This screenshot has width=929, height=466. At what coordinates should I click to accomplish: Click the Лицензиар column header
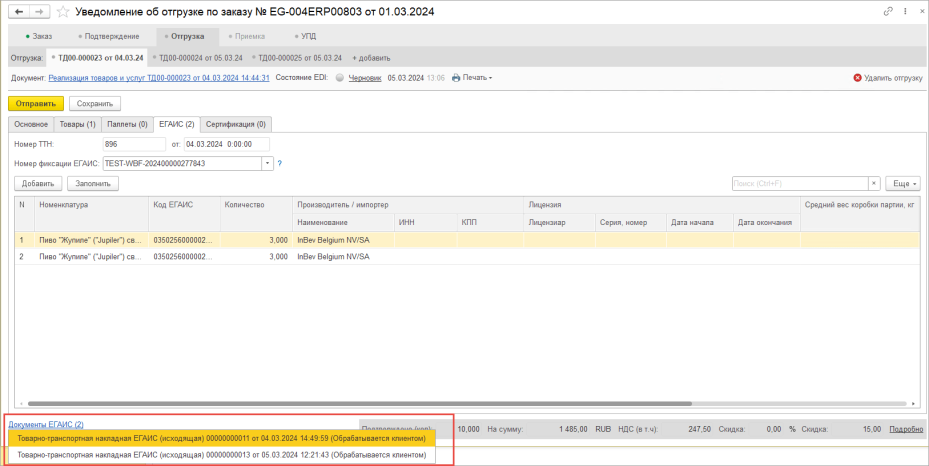click(559, 222)
